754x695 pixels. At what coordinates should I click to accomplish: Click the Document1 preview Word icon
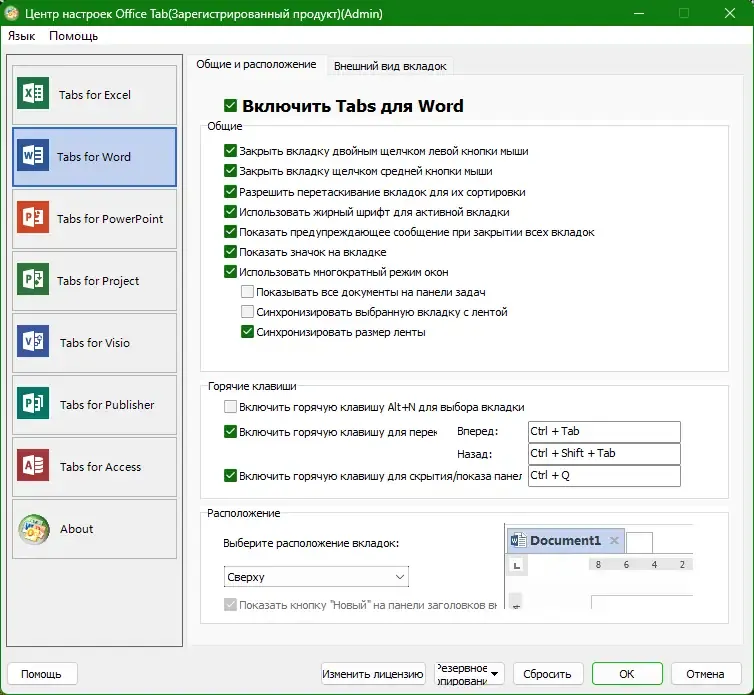pyautogui.click(x=518, y=541)
